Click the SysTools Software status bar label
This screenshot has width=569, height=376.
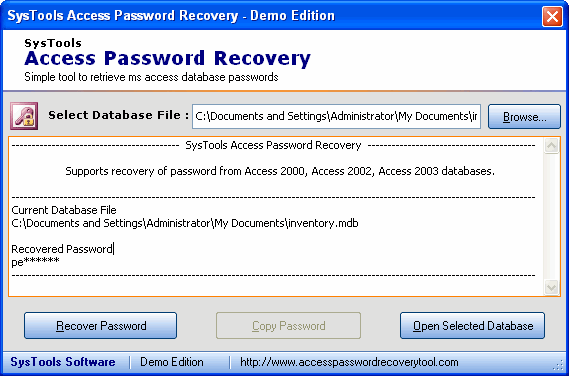pos(63,362)
